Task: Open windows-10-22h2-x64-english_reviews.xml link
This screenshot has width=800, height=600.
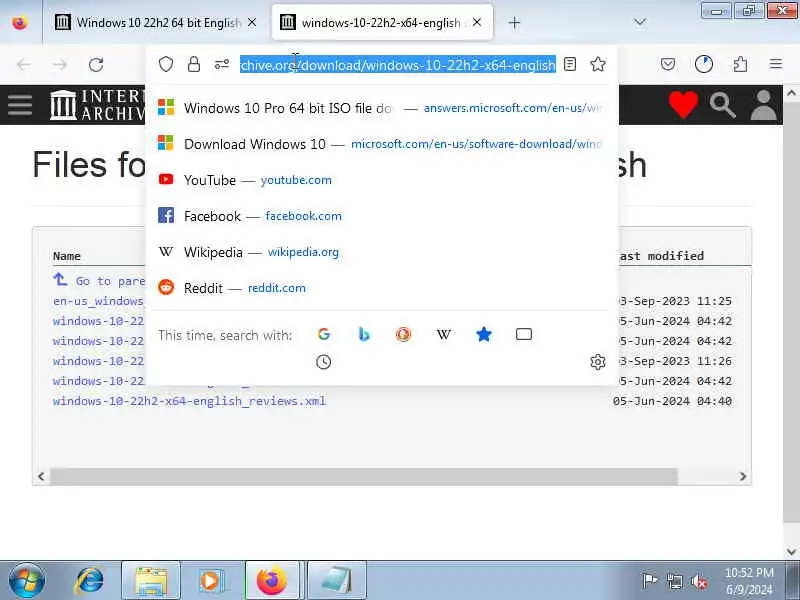Action: point(189,401)
